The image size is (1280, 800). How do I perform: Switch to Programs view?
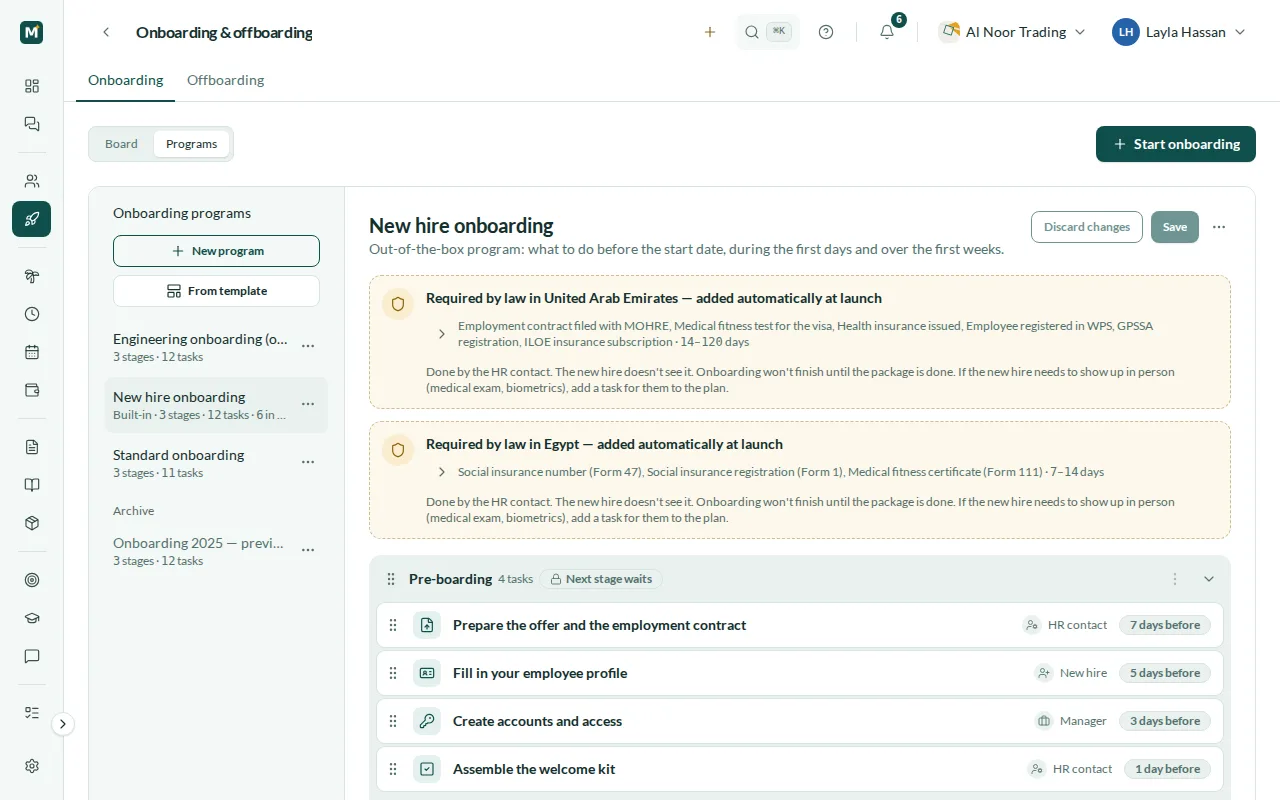(x=191, y=144)
